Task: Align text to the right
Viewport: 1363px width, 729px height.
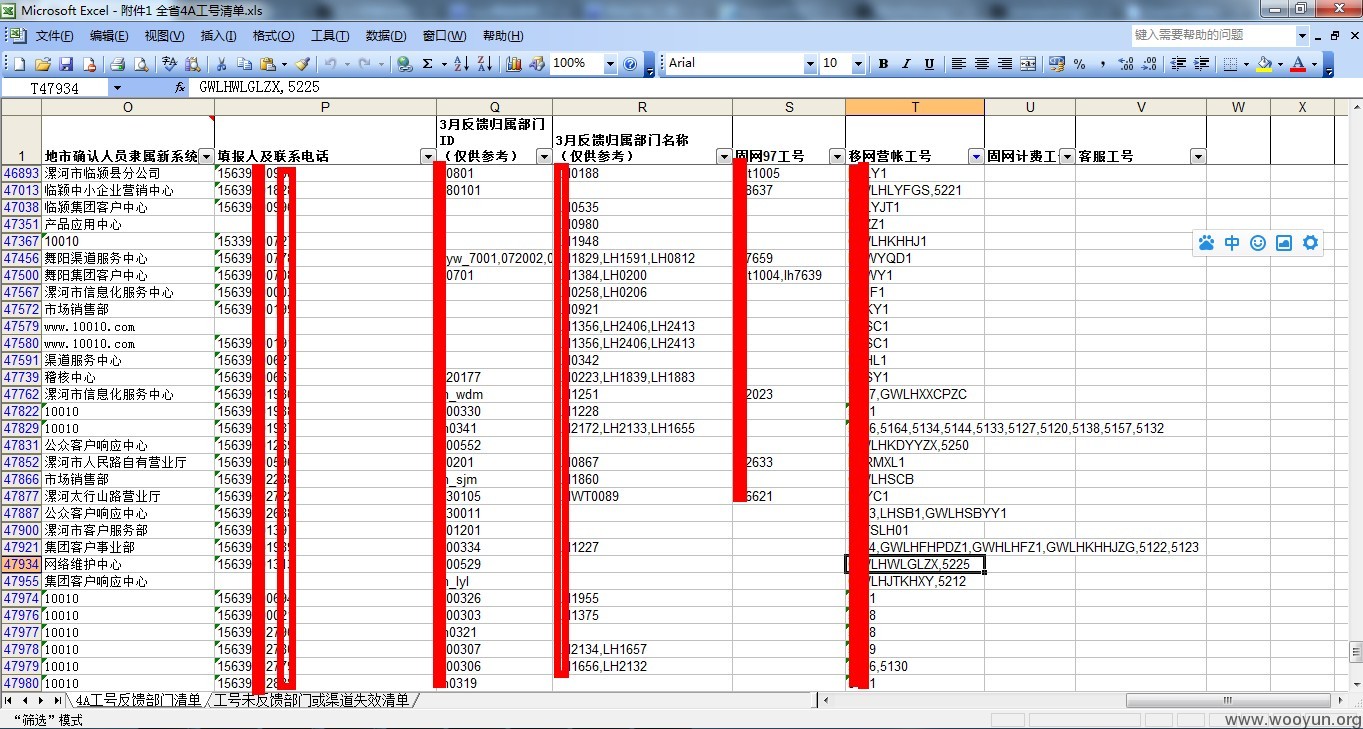Action: [1004, 64]
